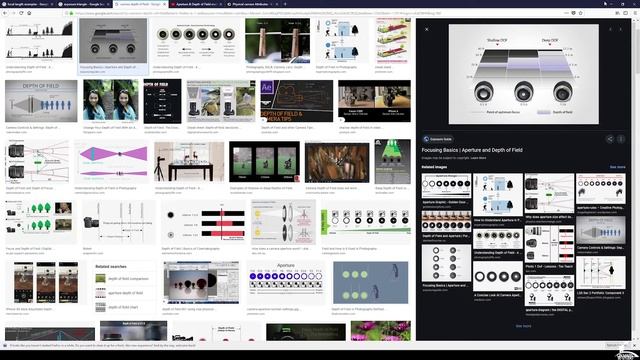Open a new browser tab
640x360 pixels.
[284, 4]
